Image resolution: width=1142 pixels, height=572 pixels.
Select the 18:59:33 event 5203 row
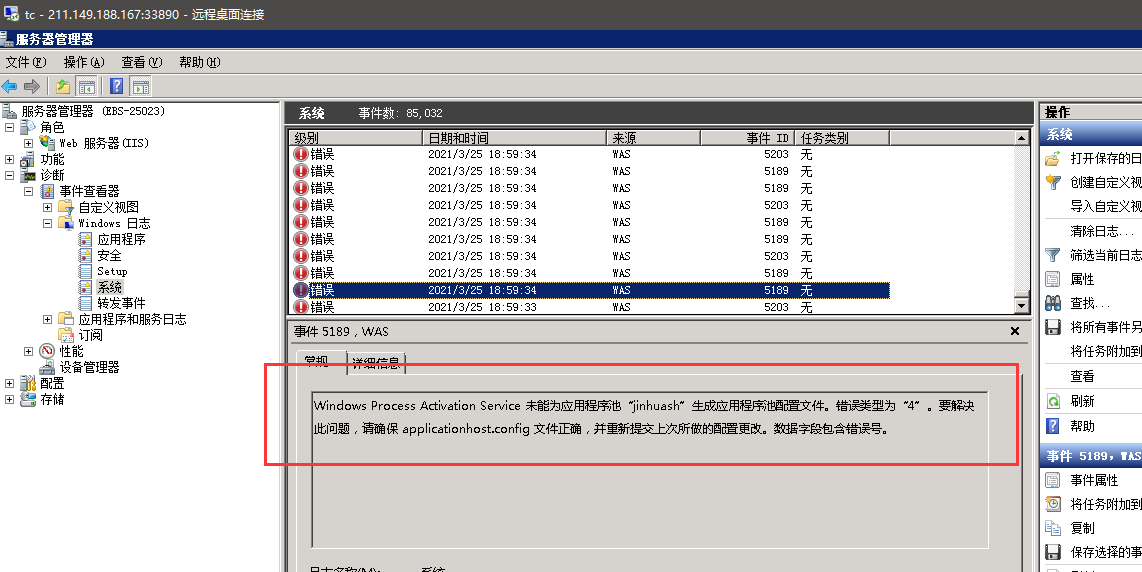[590, 307]
